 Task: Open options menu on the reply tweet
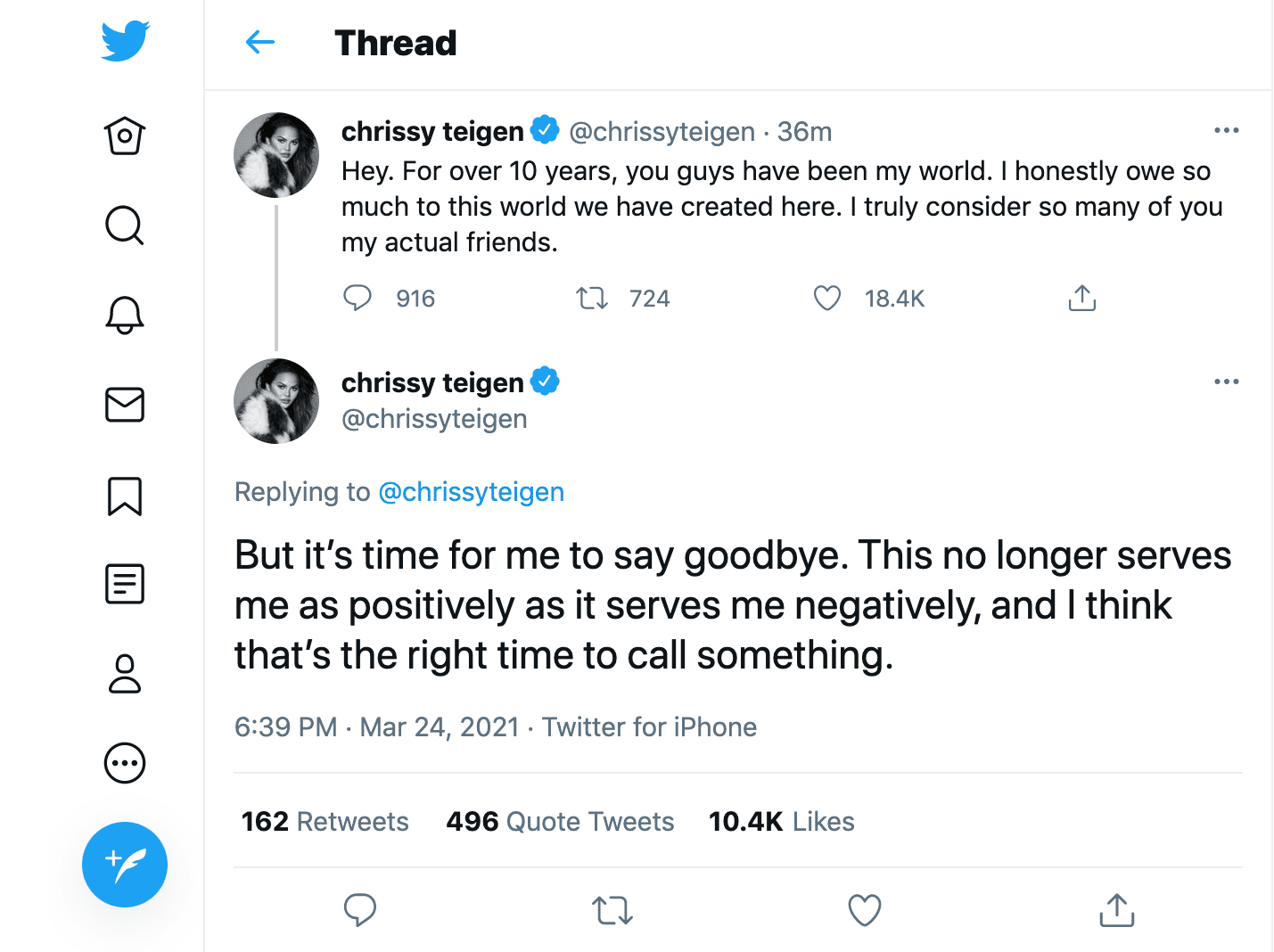1227,382
